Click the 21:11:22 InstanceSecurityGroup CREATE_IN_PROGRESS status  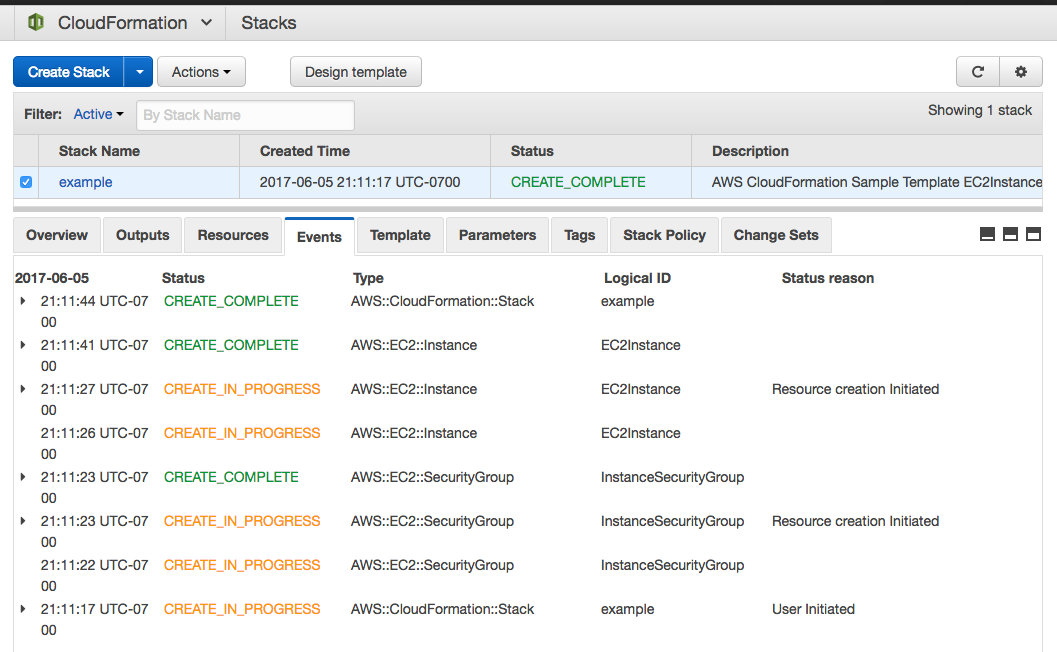(242, 565)
